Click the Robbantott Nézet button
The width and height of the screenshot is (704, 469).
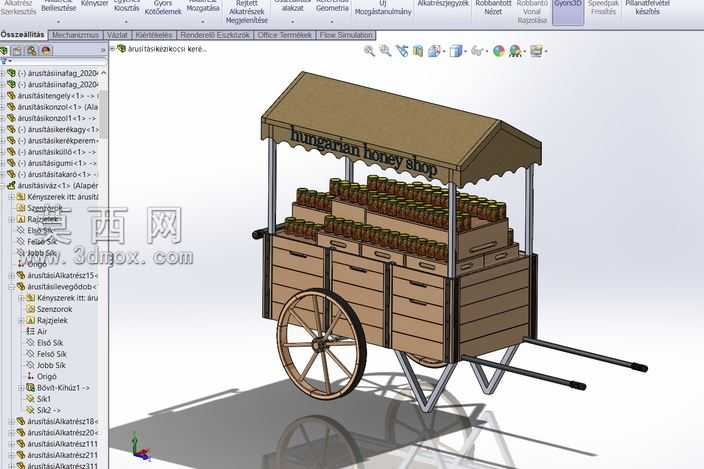click(x=493, y=9)
